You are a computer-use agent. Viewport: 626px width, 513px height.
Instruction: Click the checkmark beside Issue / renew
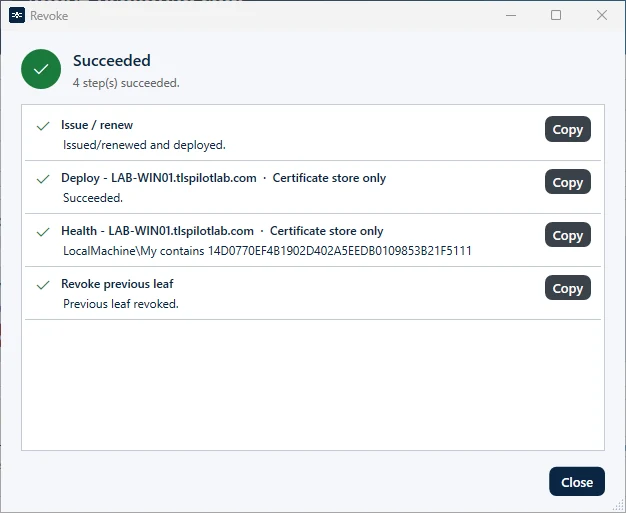coord(43,126)
